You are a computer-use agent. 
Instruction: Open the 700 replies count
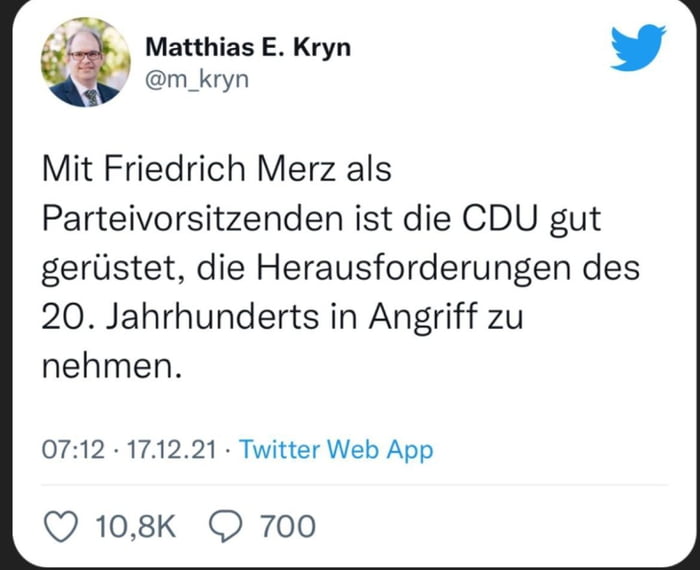point(287,525)
